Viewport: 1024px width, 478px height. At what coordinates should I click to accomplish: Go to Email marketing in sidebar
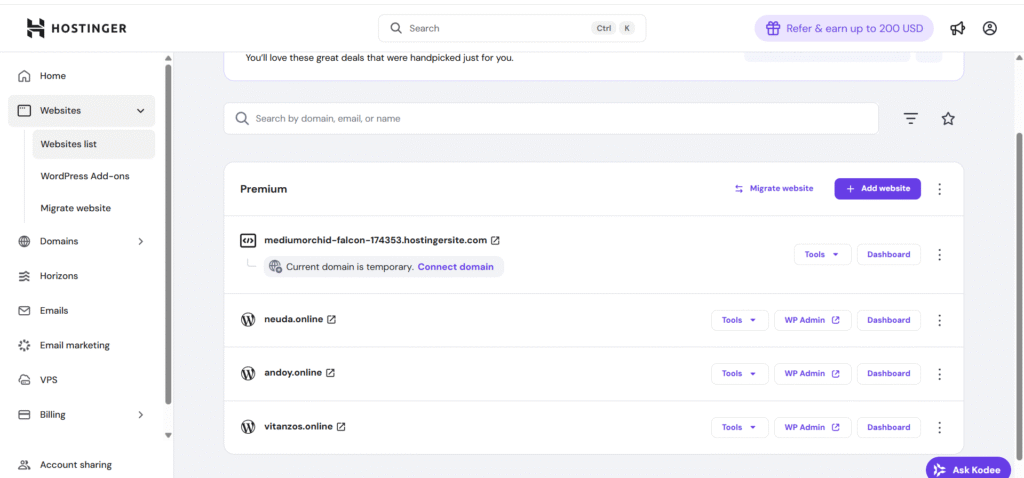coord(75,345)
